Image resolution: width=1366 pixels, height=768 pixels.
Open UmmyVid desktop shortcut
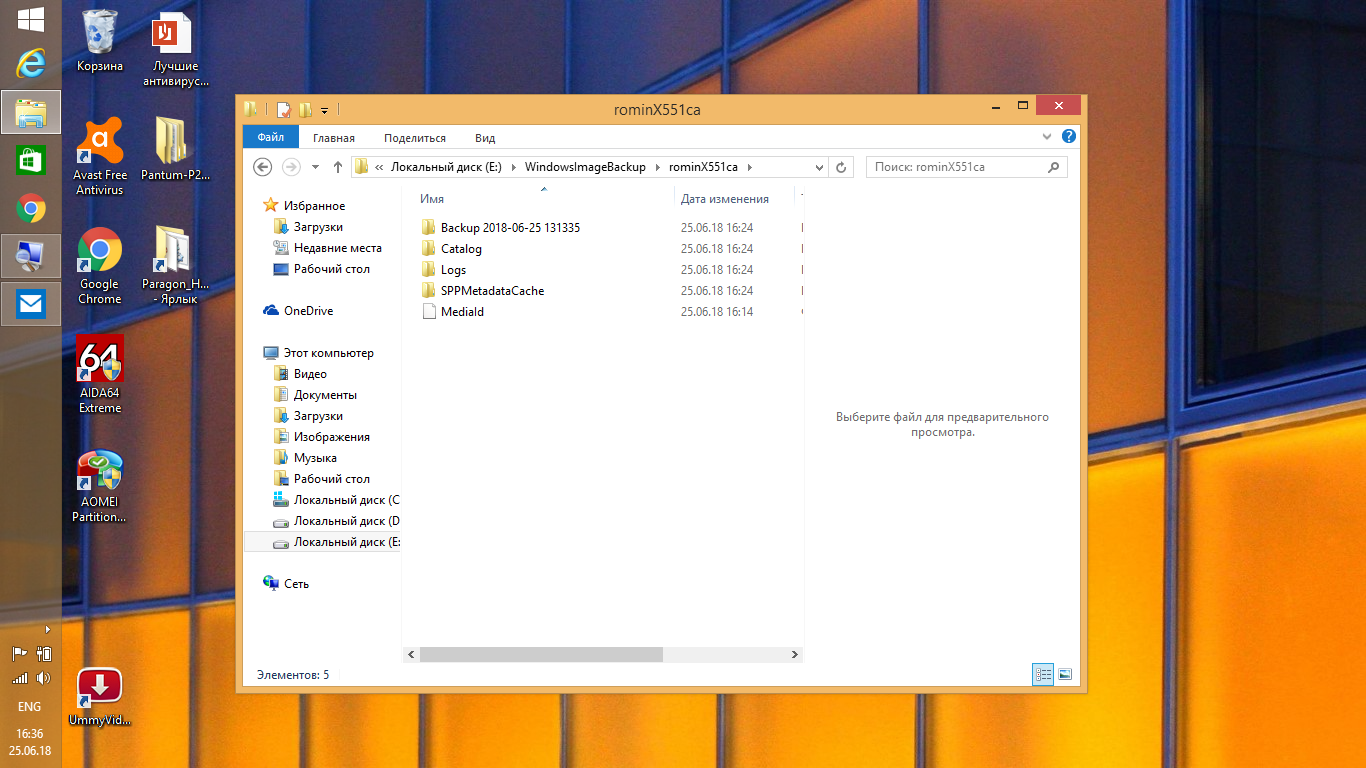tap(100, 697)
